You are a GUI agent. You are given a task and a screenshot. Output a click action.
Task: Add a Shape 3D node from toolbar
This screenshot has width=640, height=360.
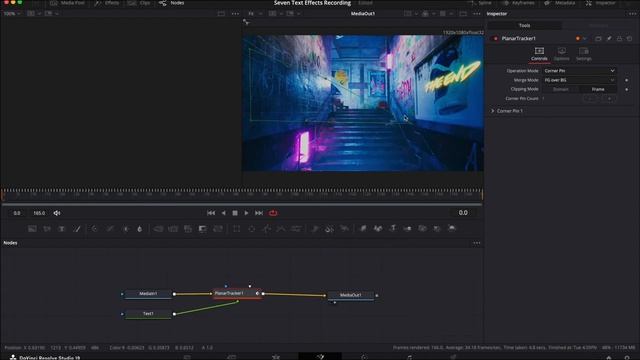pos(378,229)
